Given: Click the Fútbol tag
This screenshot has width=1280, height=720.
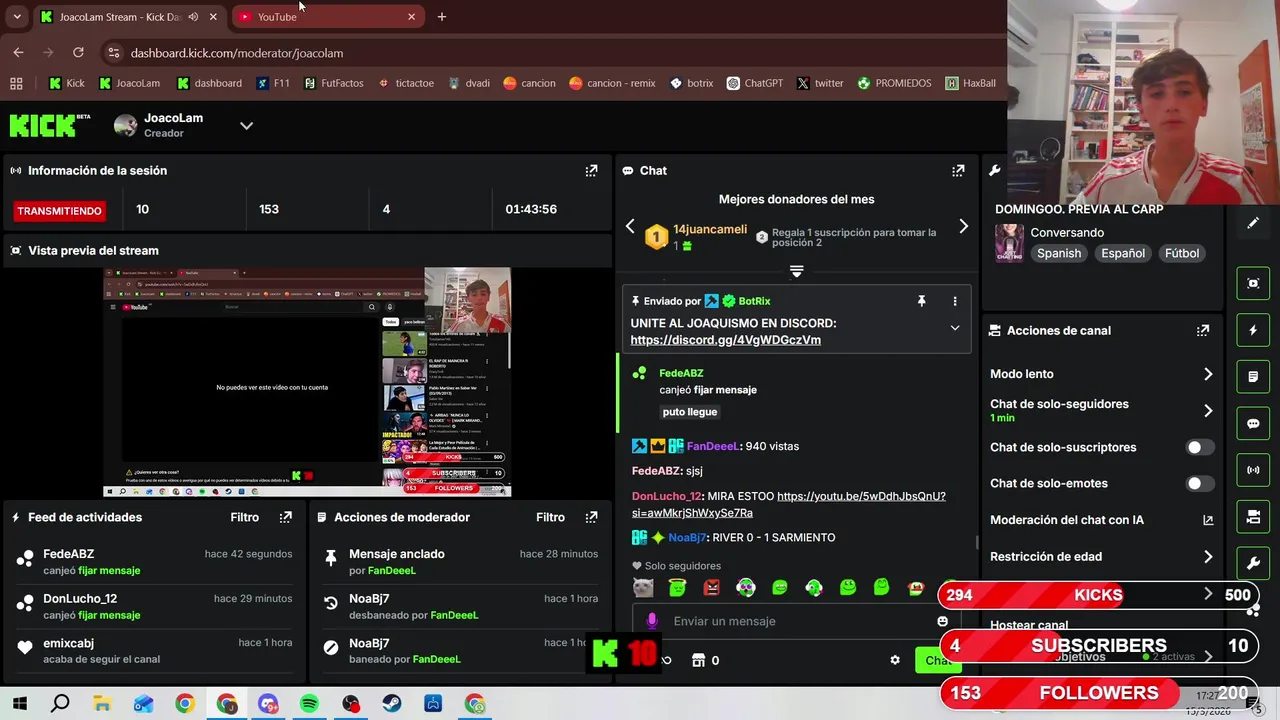Looking at the screenshot, I should click(1181, 253).
